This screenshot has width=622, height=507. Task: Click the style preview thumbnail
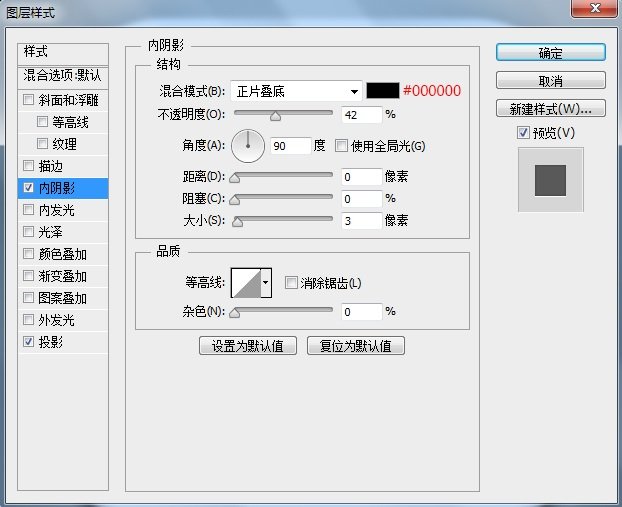pyautogui.click(x=551, y=180)
